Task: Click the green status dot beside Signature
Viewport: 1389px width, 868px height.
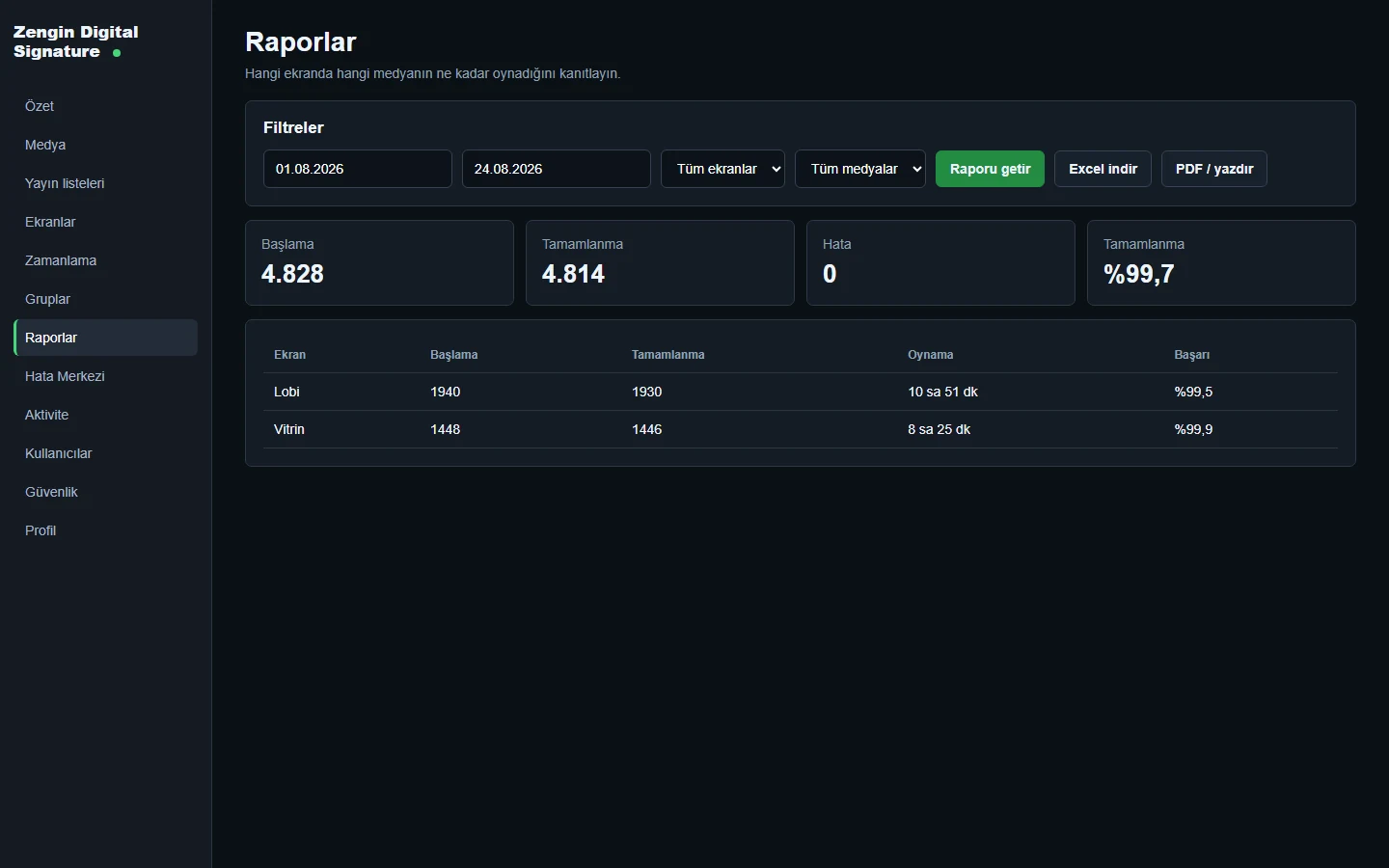Action: (117, 53)
